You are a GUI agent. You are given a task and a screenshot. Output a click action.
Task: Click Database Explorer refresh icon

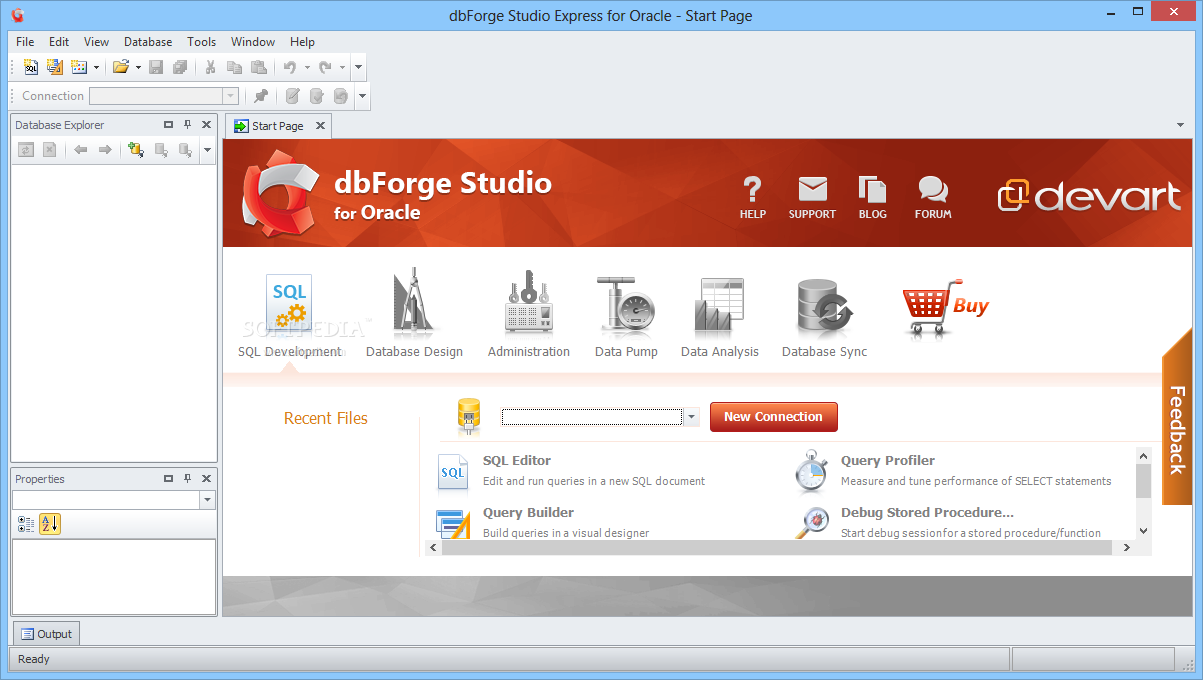26,150
